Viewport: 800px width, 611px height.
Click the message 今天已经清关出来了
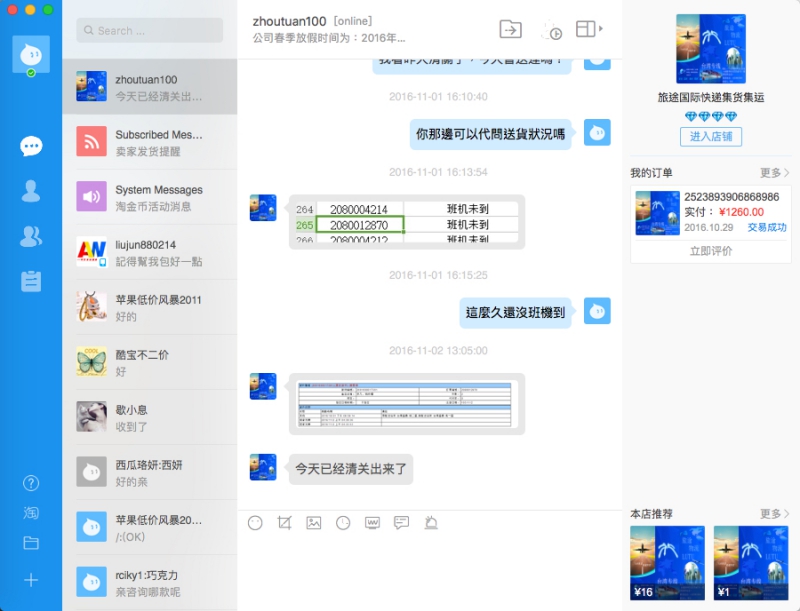[x=351, y=469]
